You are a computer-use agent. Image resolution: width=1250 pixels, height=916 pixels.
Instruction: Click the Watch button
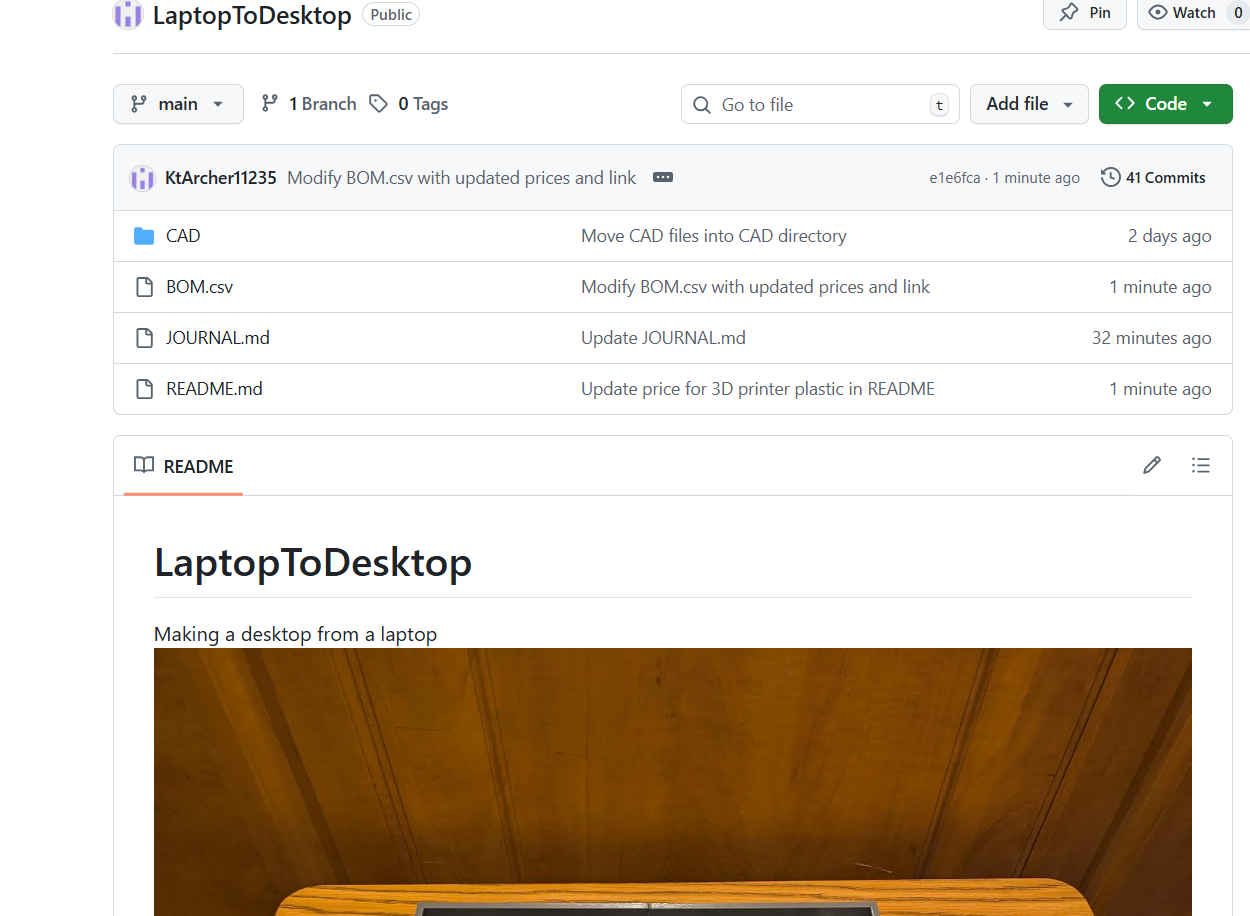point(1182,13)
